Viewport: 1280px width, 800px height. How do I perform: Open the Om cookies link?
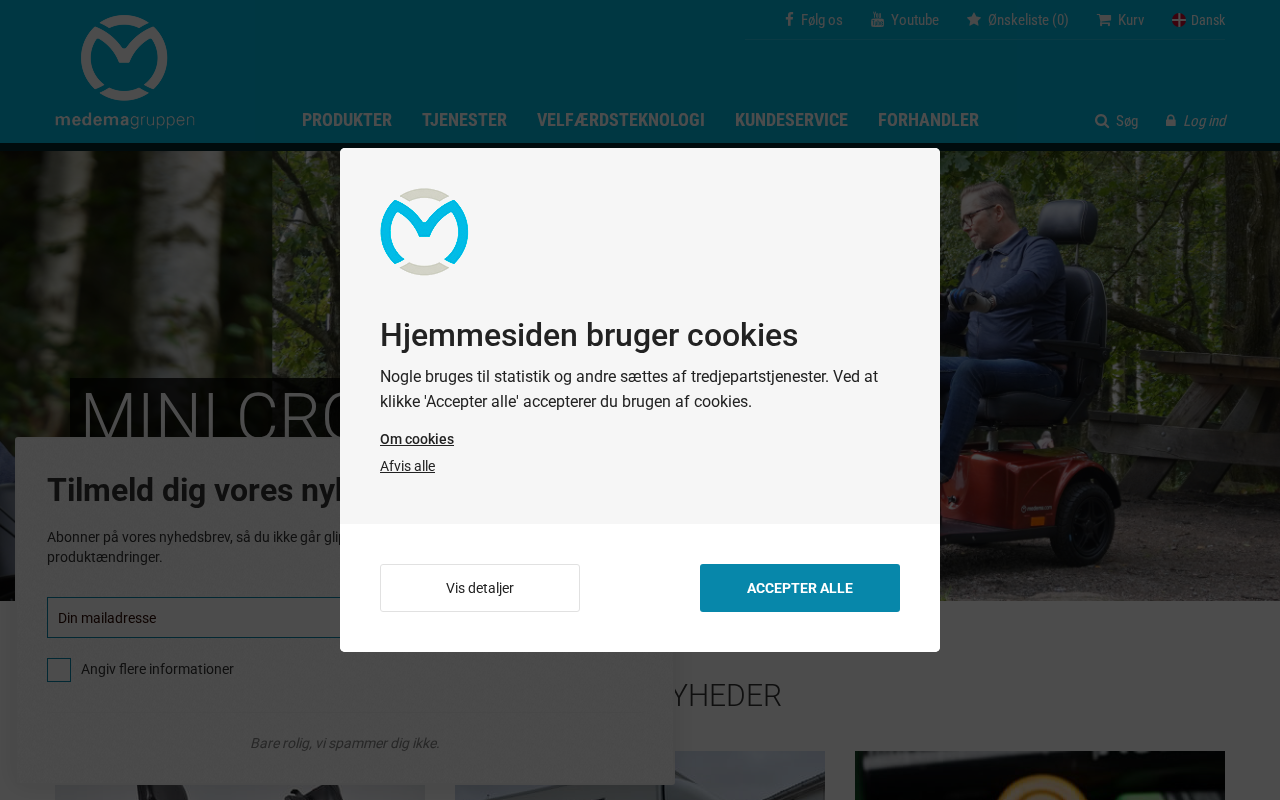pos(417,439)
